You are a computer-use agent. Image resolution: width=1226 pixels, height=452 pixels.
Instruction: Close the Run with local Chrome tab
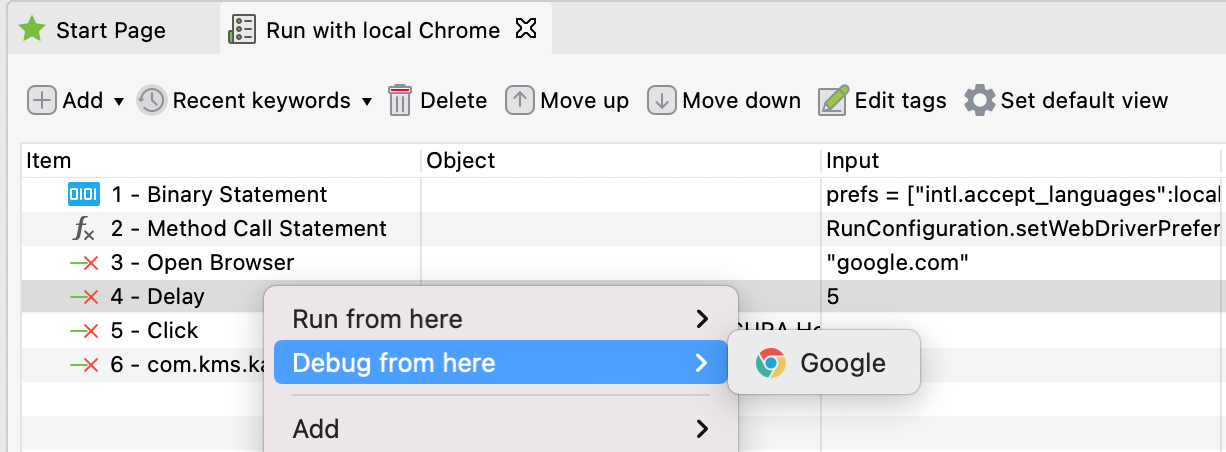click(x=525, y=29)
